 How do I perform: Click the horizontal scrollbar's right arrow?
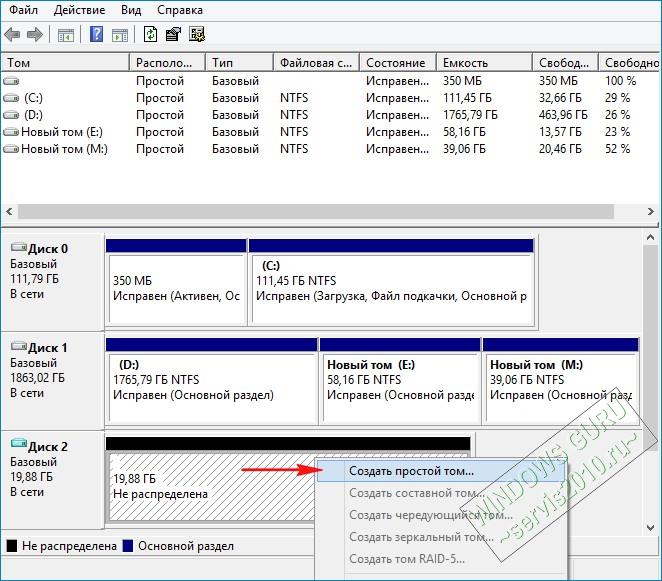(x=651, y=211)
